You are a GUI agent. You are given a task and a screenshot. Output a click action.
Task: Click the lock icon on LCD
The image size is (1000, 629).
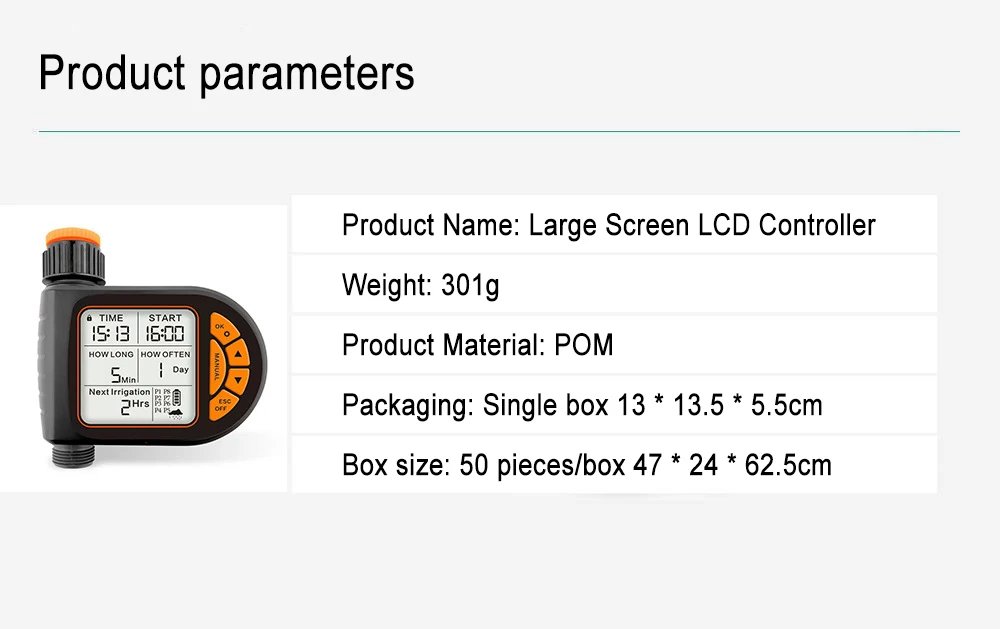pyautogui.click(x=89, y=318)
